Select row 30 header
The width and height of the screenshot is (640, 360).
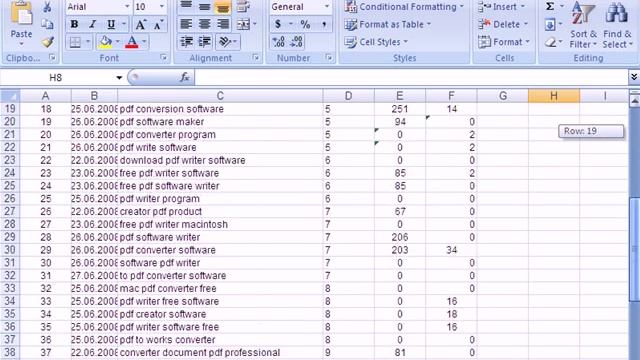click(10, 250)
